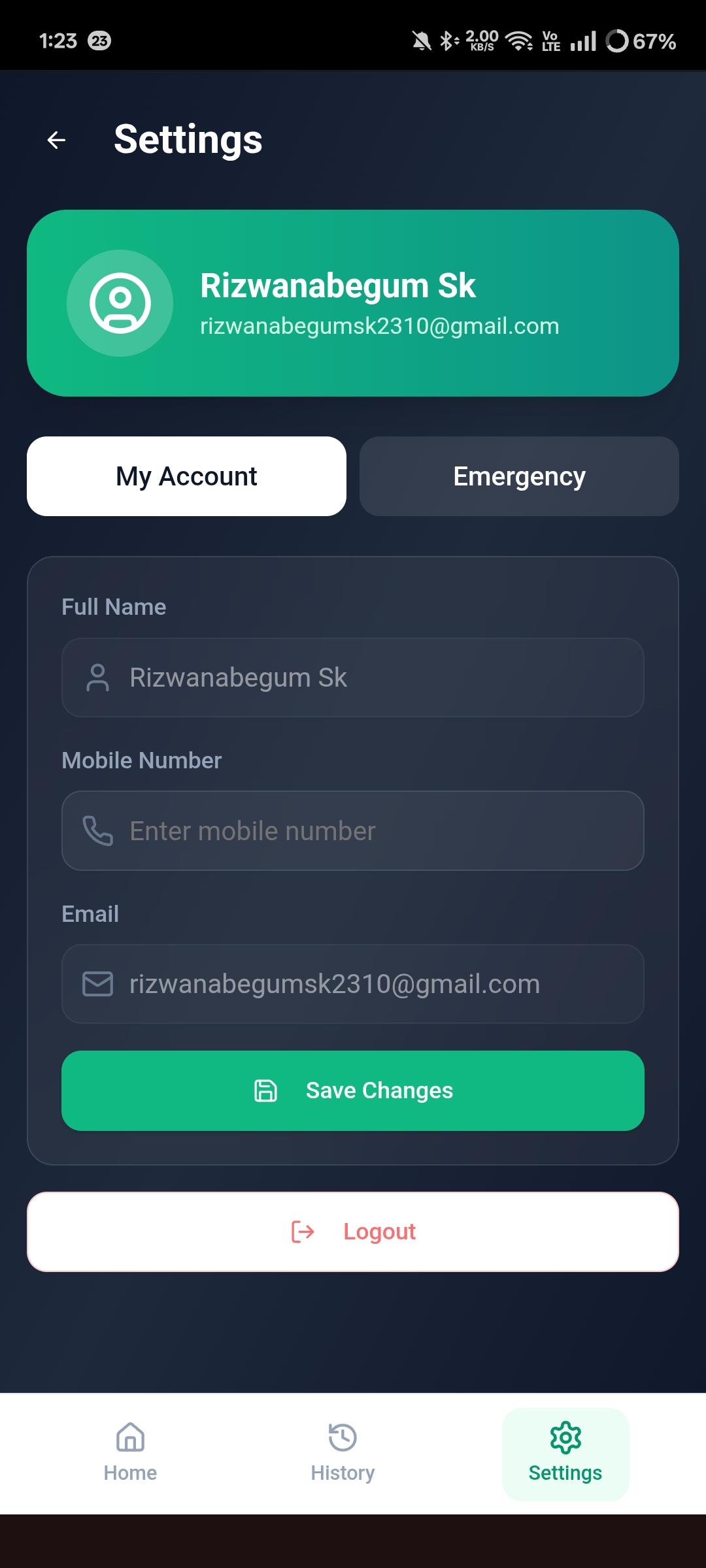
Task: Tap the person icon in Full Name field
Action: [98, 678]
